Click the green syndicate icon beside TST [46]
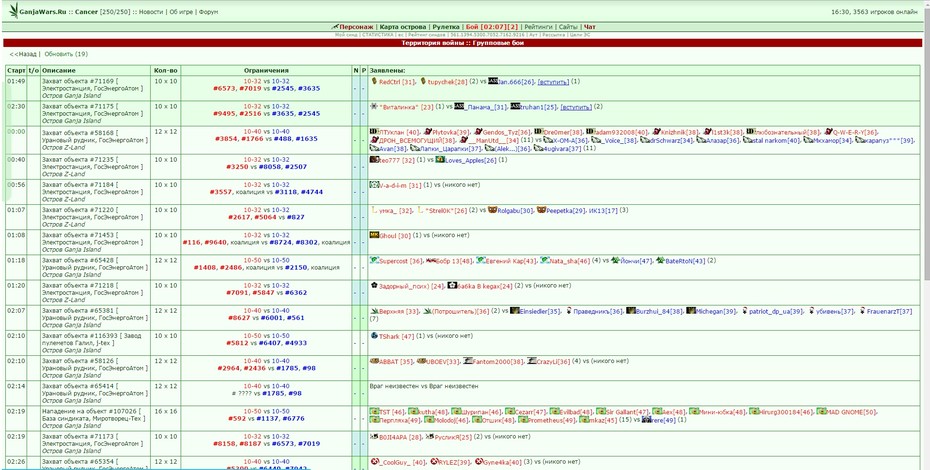930x470 pixels. pos(374,411)
